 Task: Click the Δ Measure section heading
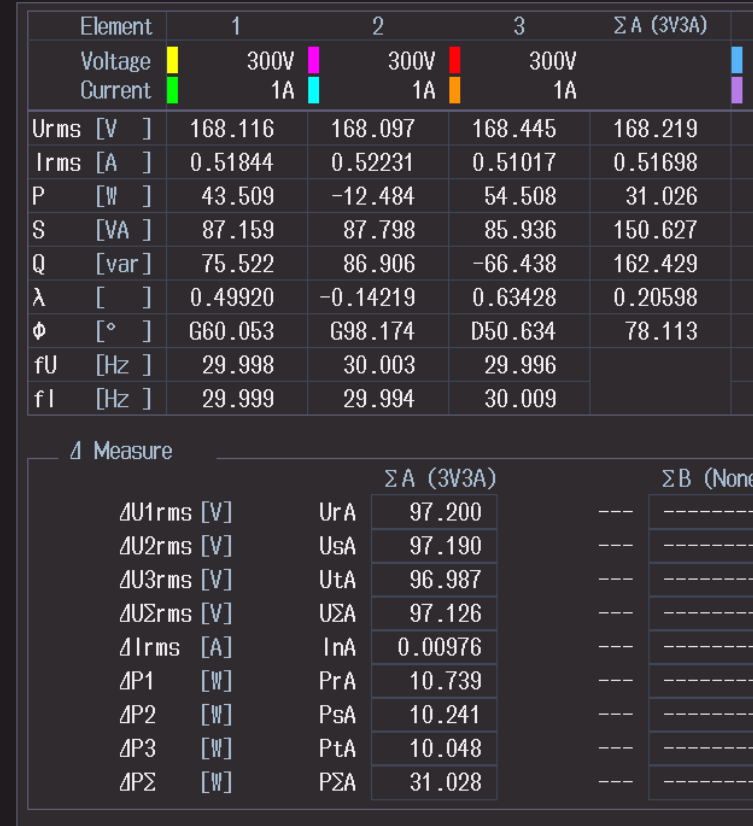121,451
